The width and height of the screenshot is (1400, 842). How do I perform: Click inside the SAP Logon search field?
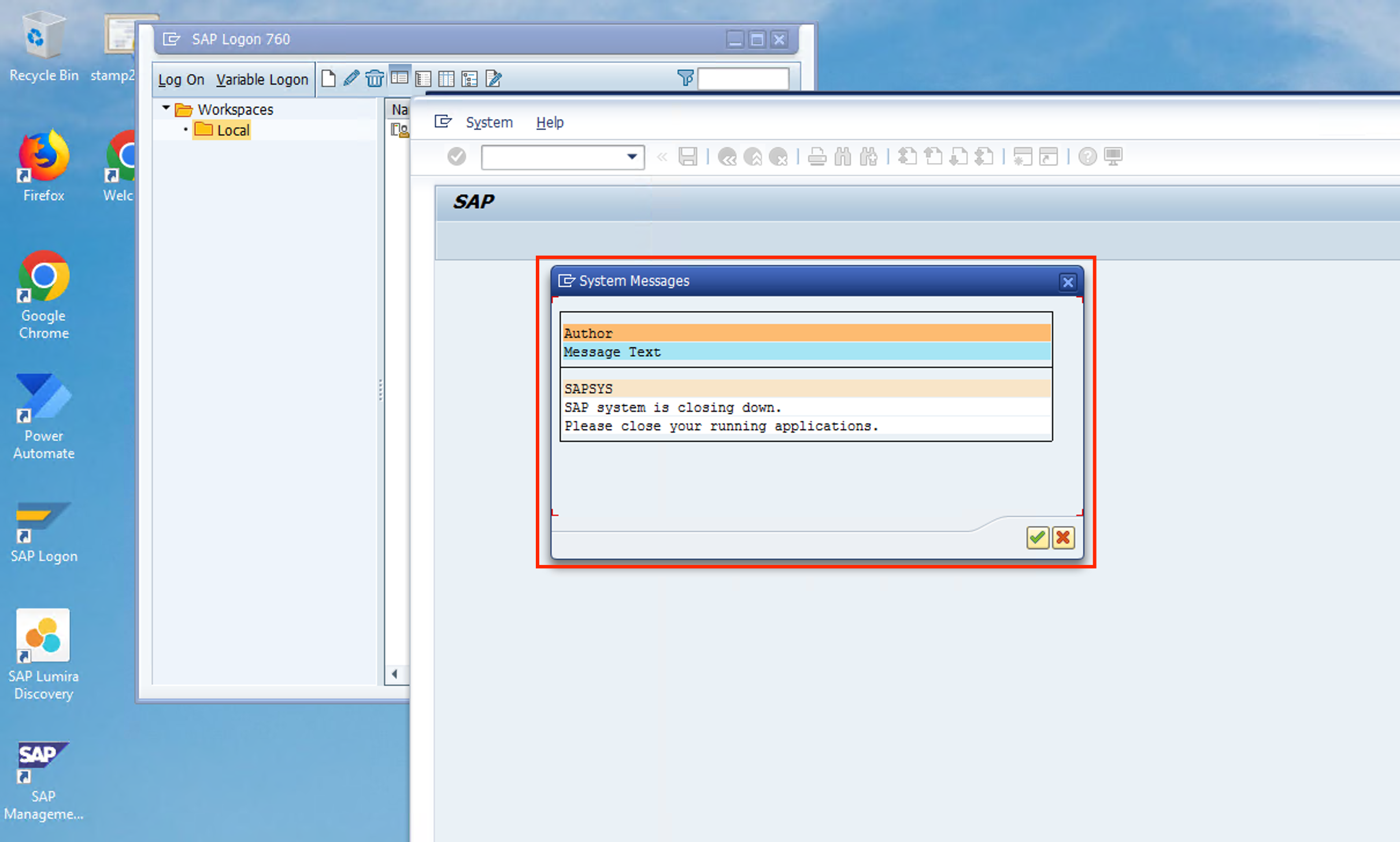744,78
